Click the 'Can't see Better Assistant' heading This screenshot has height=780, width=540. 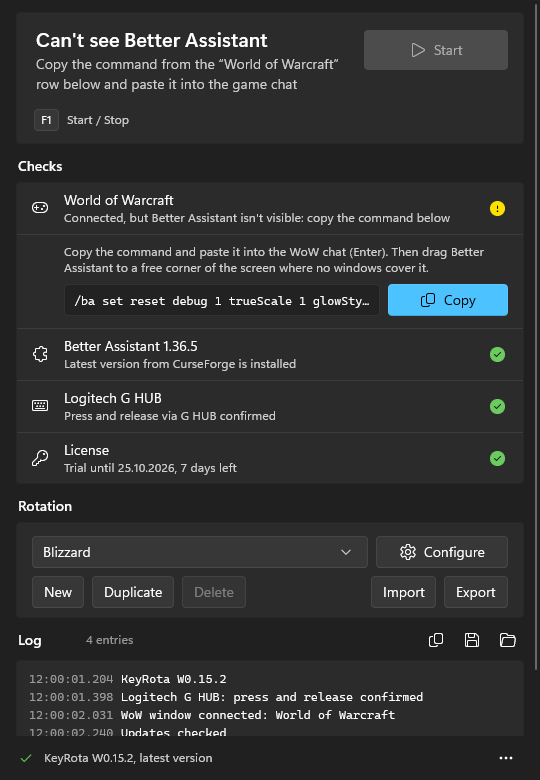pyautogui.click(x=152, y=40)
